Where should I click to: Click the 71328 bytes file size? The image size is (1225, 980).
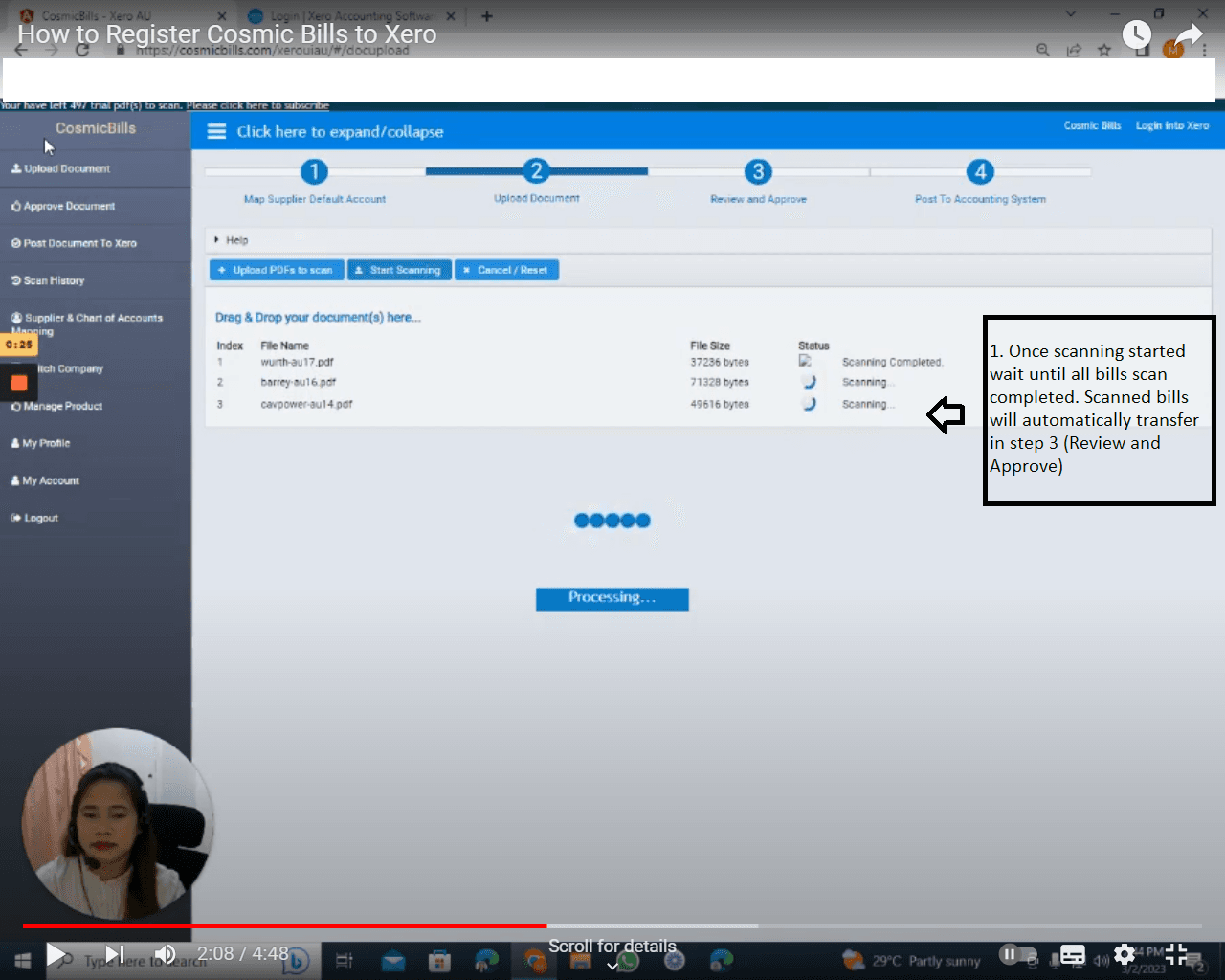pyautogui.click(x=720, y=382)
